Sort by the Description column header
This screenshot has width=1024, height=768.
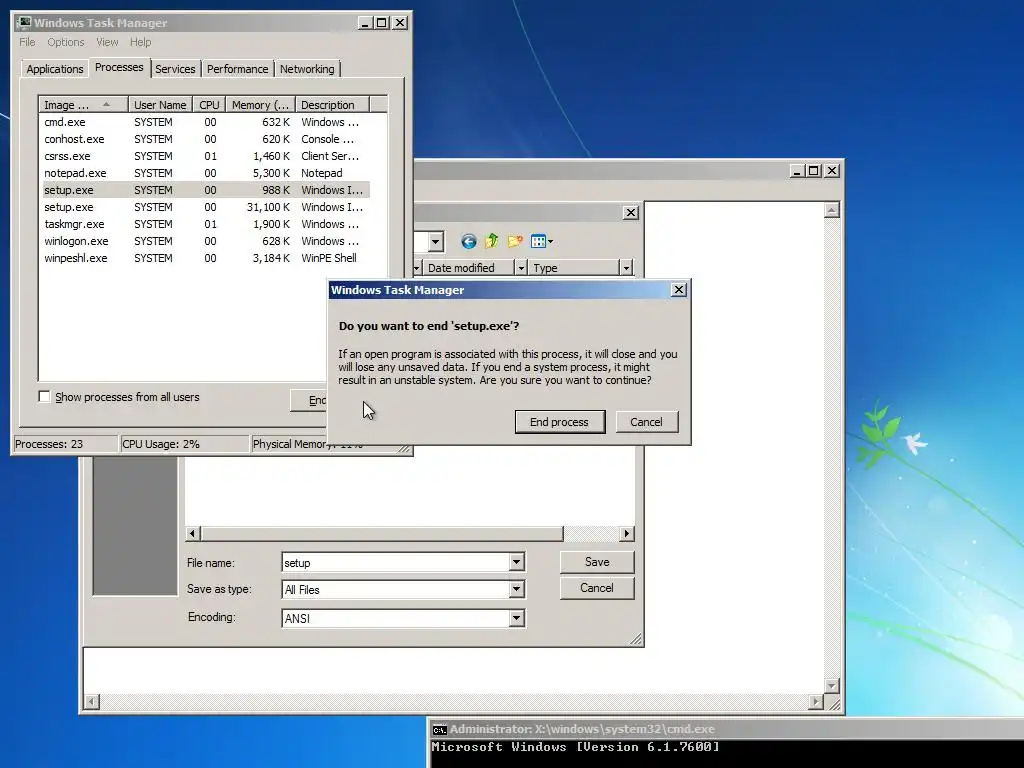(332, 104)
